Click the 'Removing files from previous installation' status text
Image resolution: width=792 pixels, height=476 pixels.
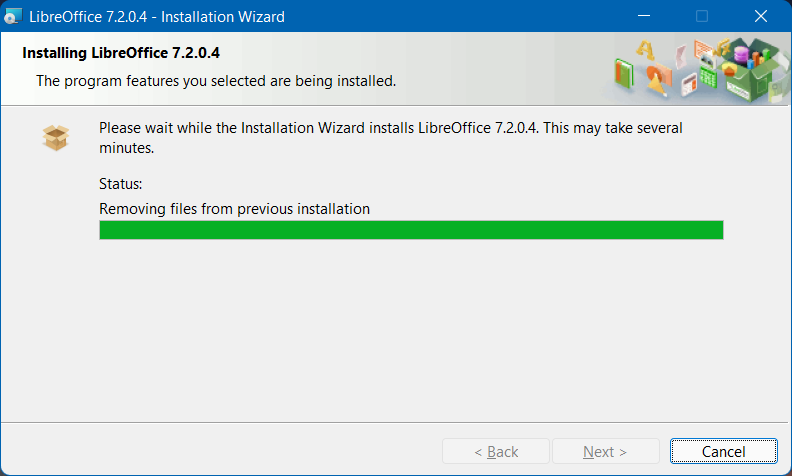235,209
